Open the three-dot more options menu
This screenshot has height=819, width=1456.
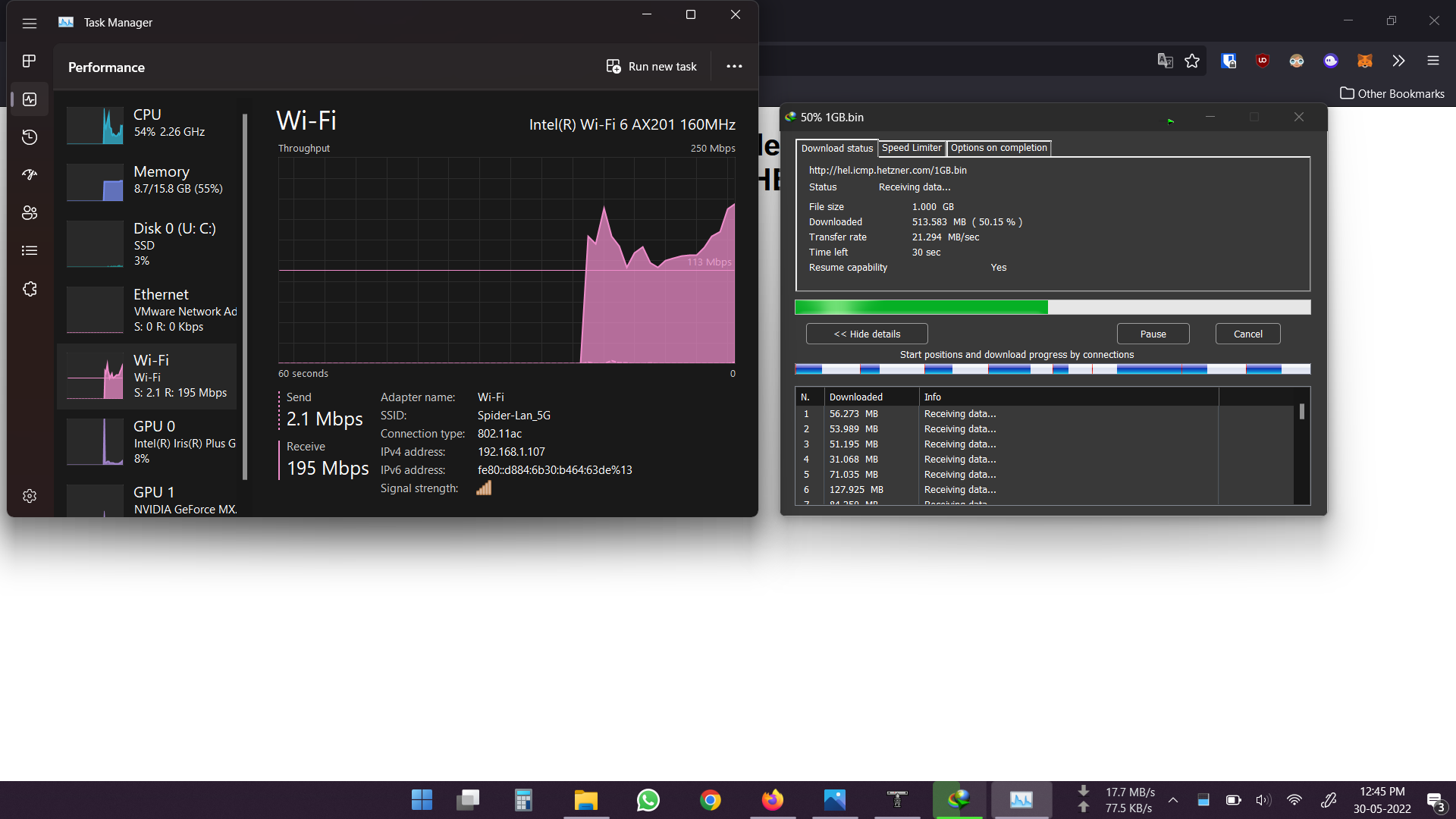tap(734, 67)
